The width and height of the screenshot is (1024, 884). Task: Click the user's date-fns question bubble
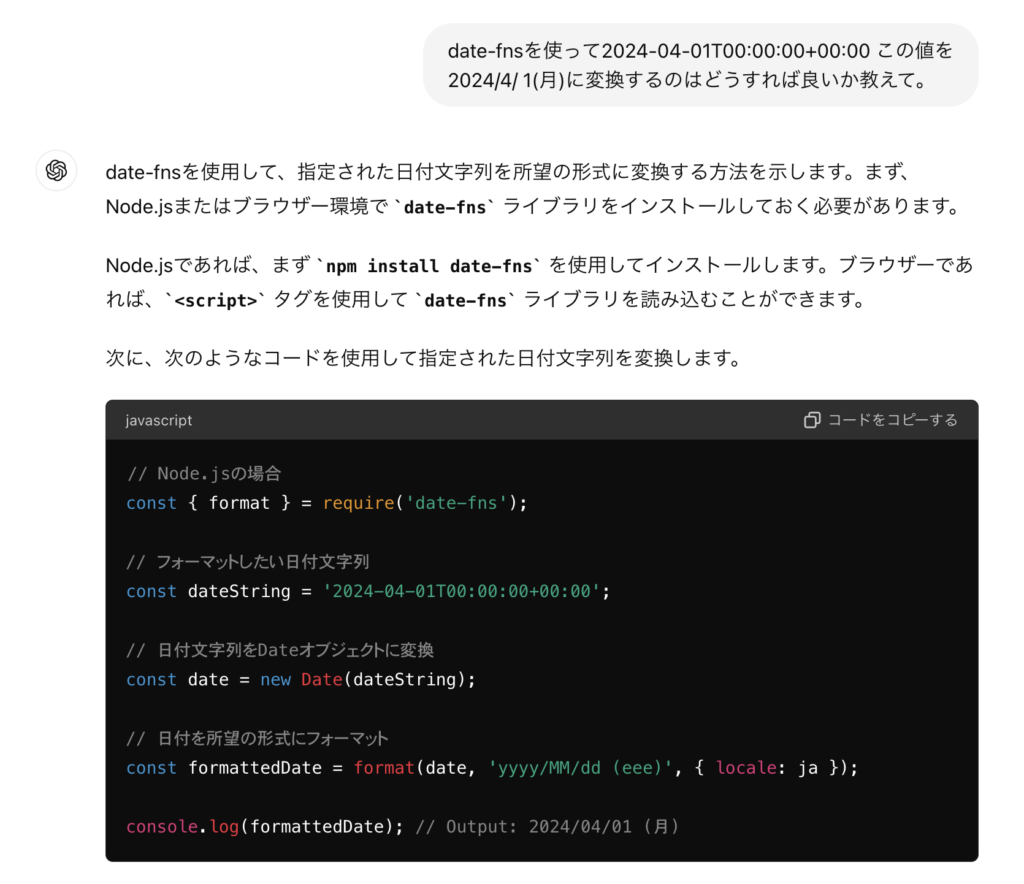(x=700, y=65)
